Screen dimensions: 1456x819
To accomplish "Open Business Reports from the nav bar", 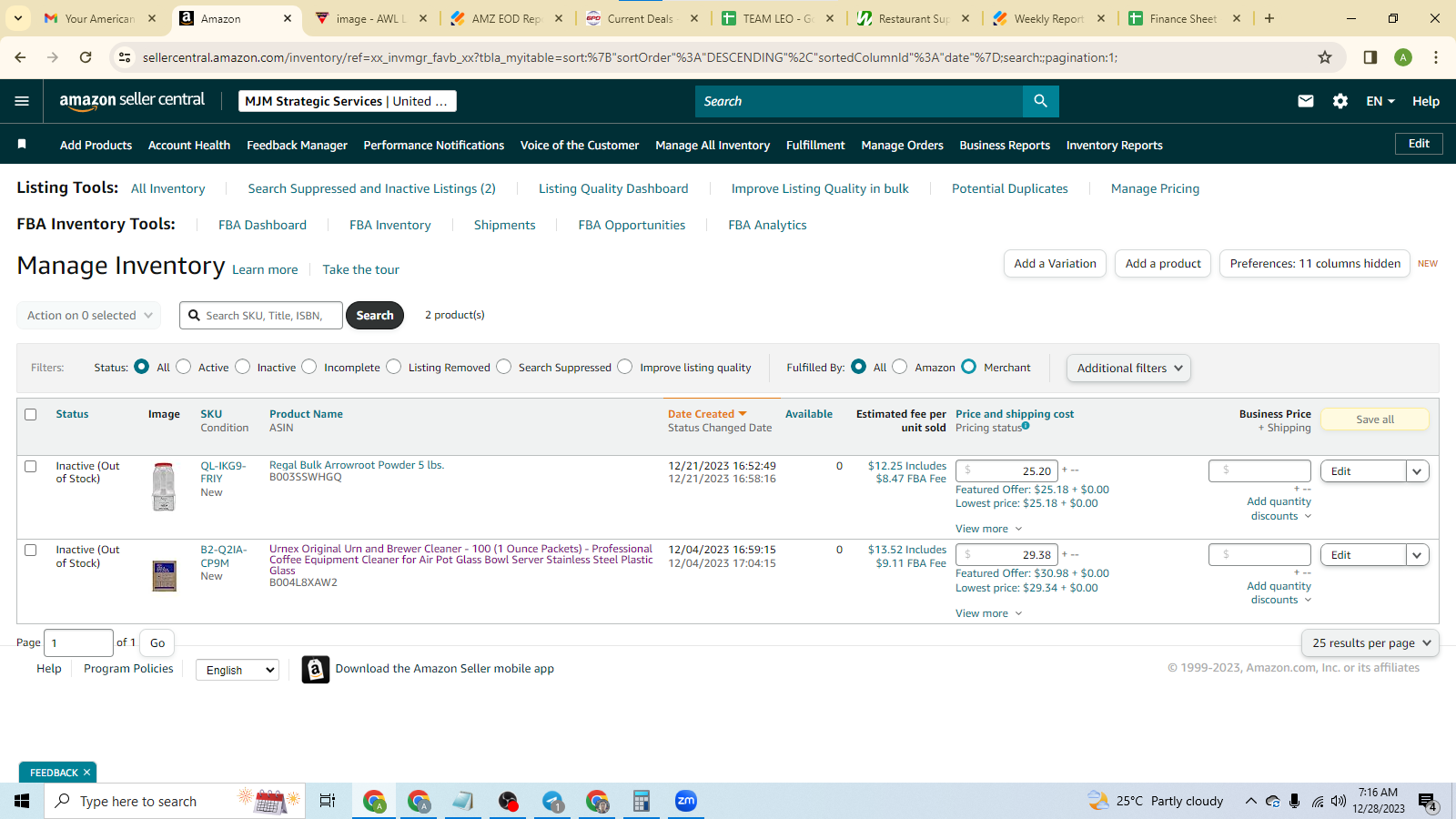I will tap(1005, 145).
